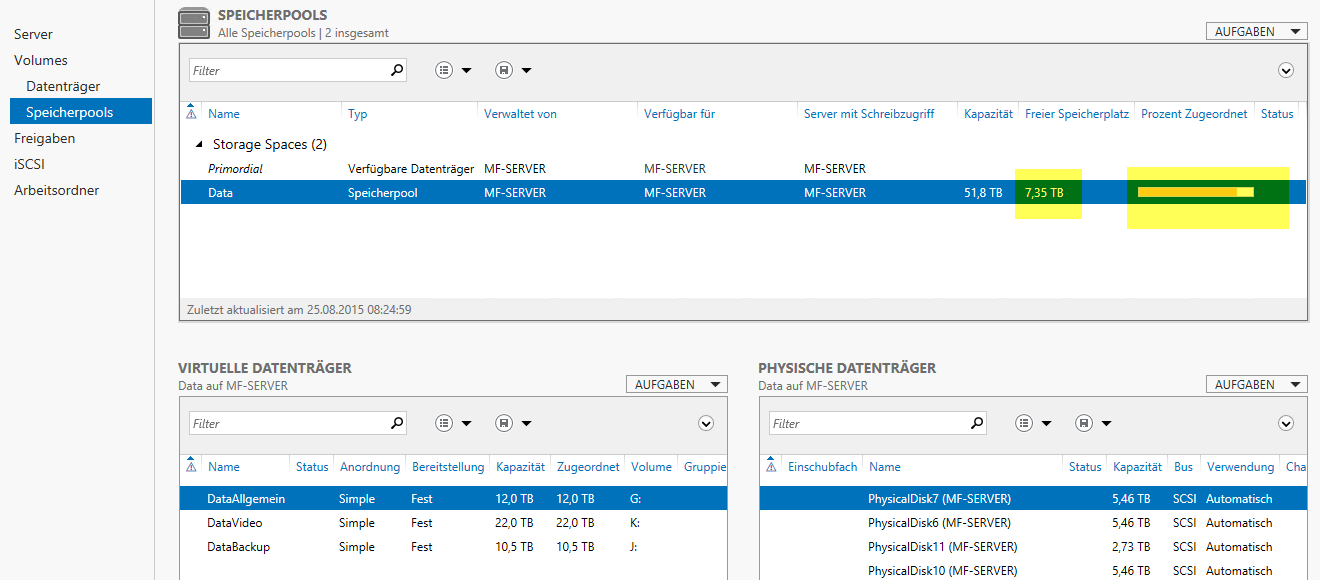The width and height of the screenshot is (1320, 580).
Task: Sort Virtuelle Datenträger by Zugeordnet column
Action: 588,467
